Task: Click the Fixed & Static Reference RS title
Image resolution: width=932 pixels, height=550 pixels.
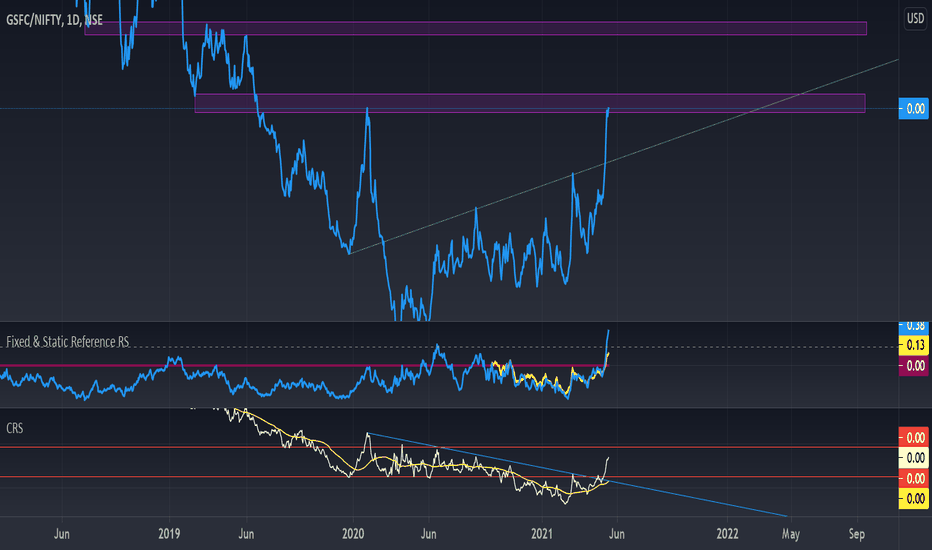Action: (x=68, y=341)
